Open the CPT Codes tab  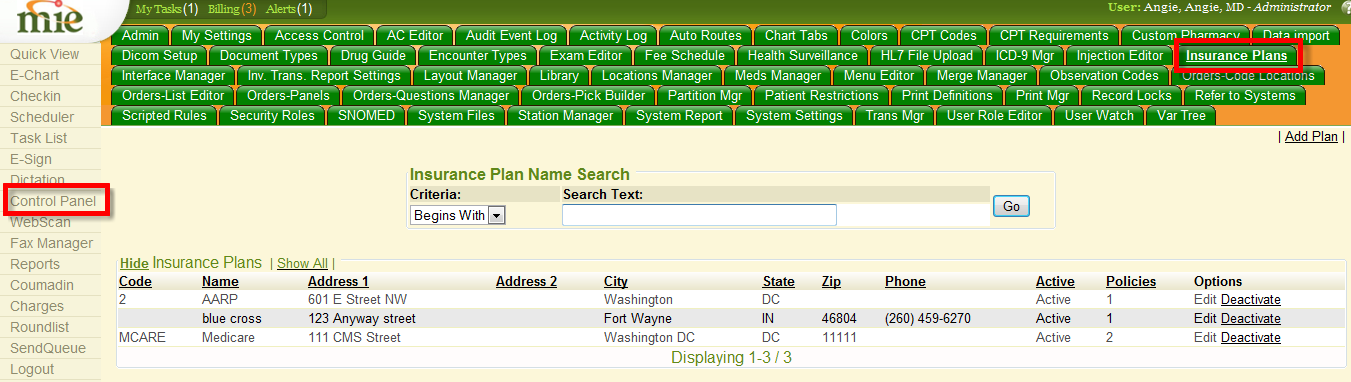coord(943,36)
